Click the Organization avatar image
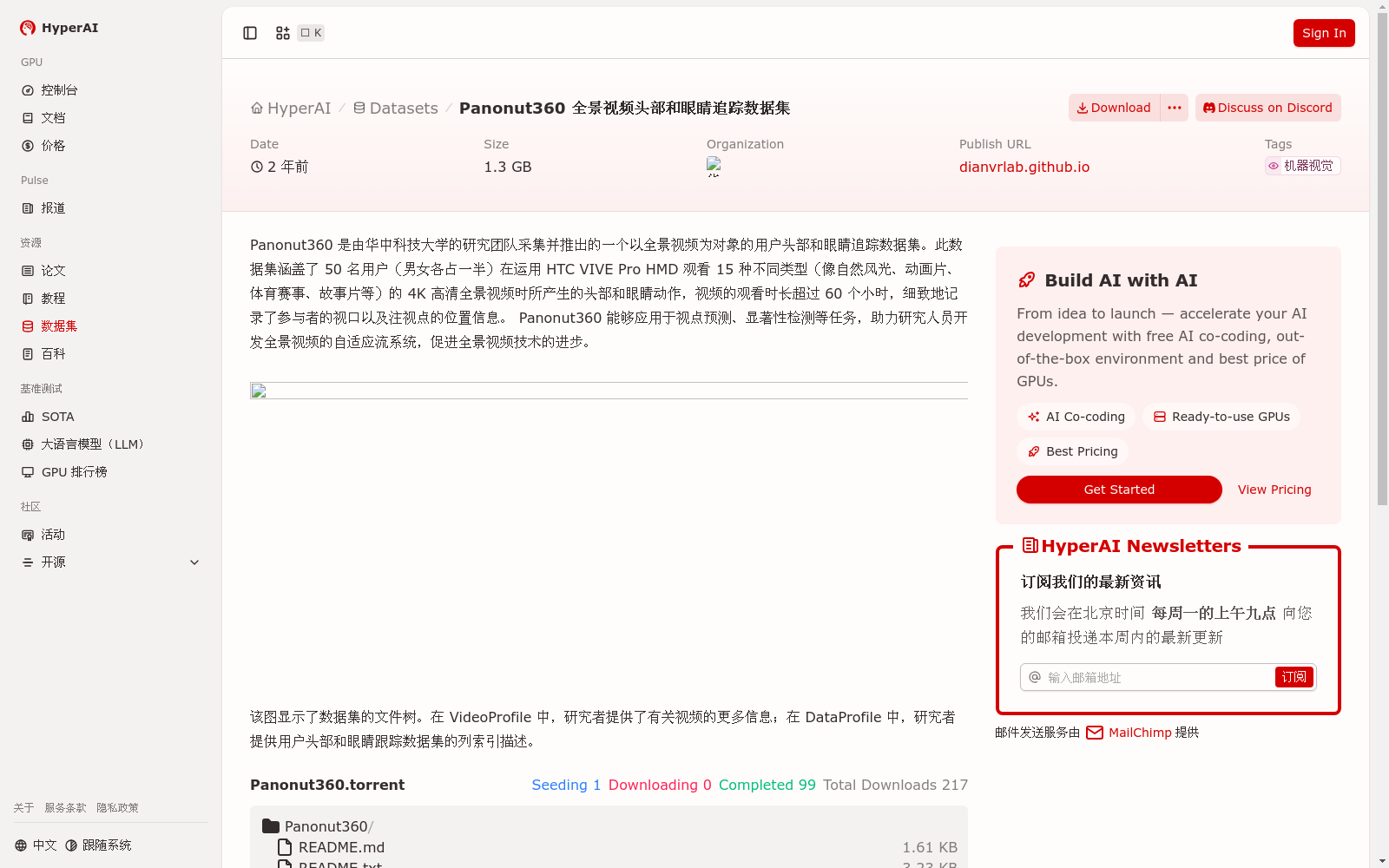1389x868 pixels. click(x=714, y=166)
